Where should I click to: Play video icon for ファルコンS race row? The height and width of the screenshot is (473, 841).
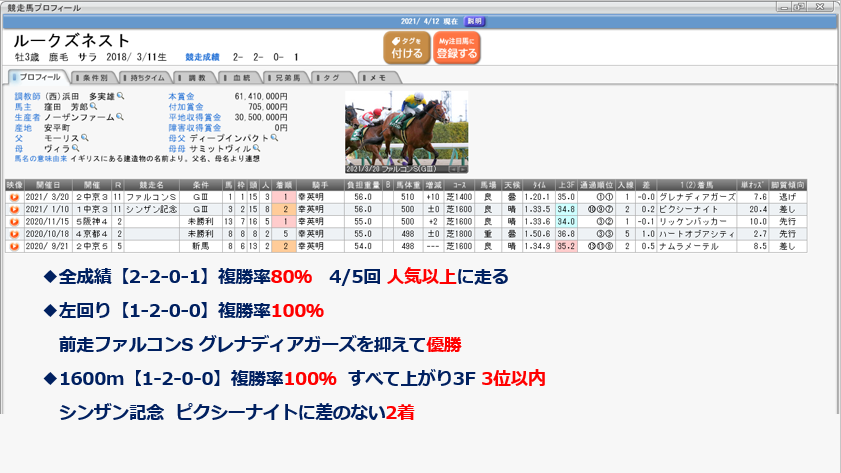click(x=14, y=198)
